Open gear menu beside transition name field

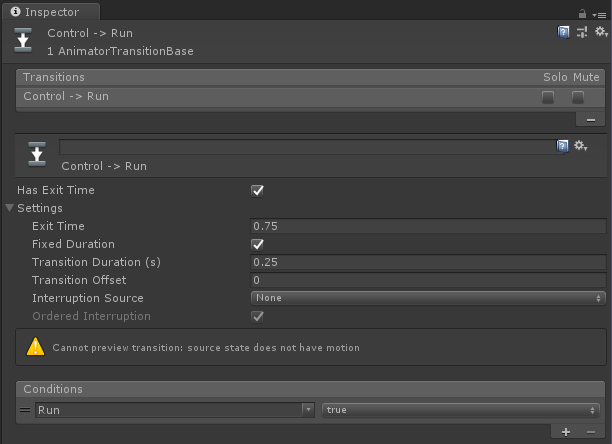[x=580, y=146]
